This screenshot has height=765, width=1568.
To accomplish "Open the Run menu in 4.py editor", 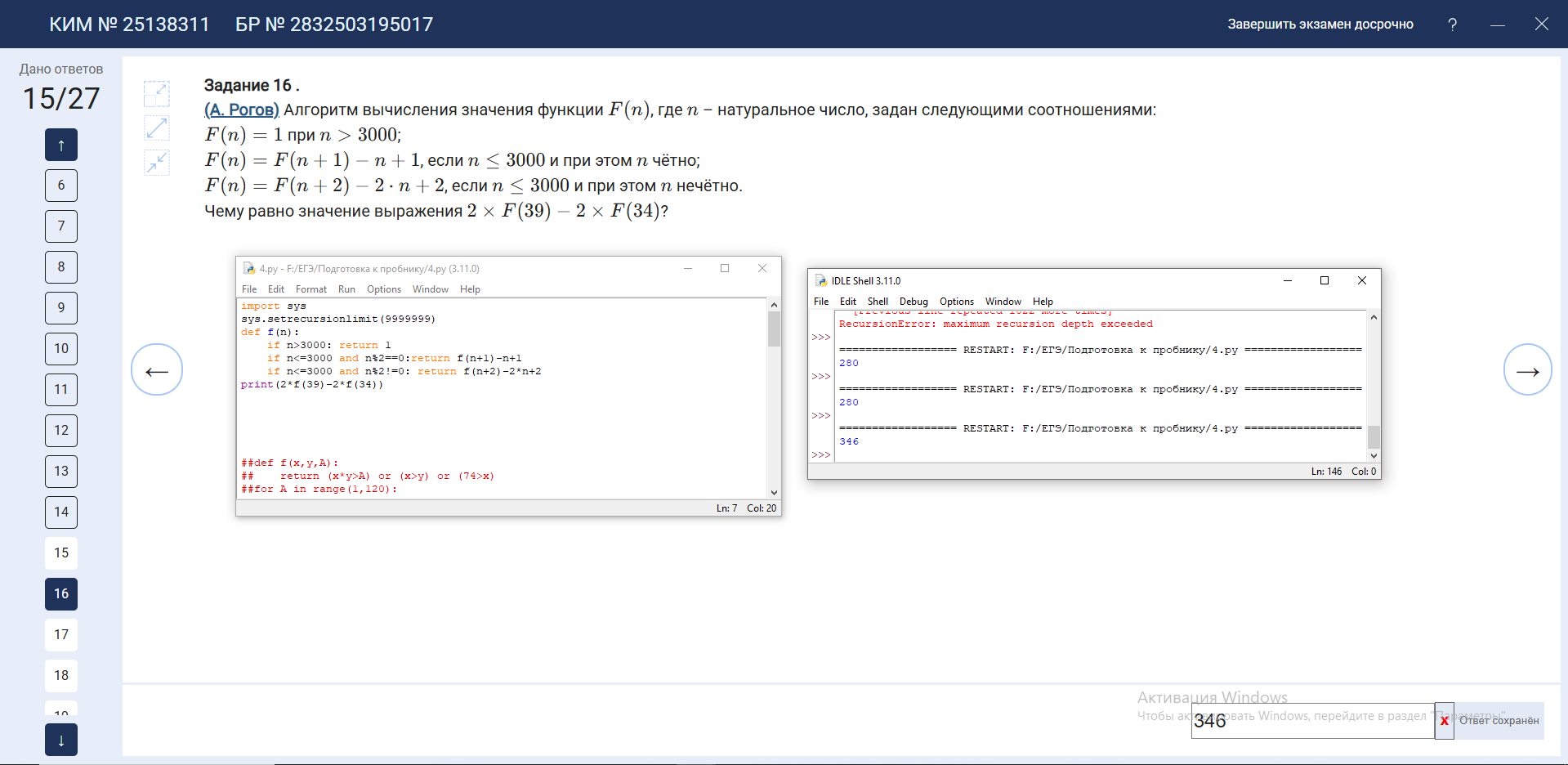I will pyautogui.click(x=346, y=289).
